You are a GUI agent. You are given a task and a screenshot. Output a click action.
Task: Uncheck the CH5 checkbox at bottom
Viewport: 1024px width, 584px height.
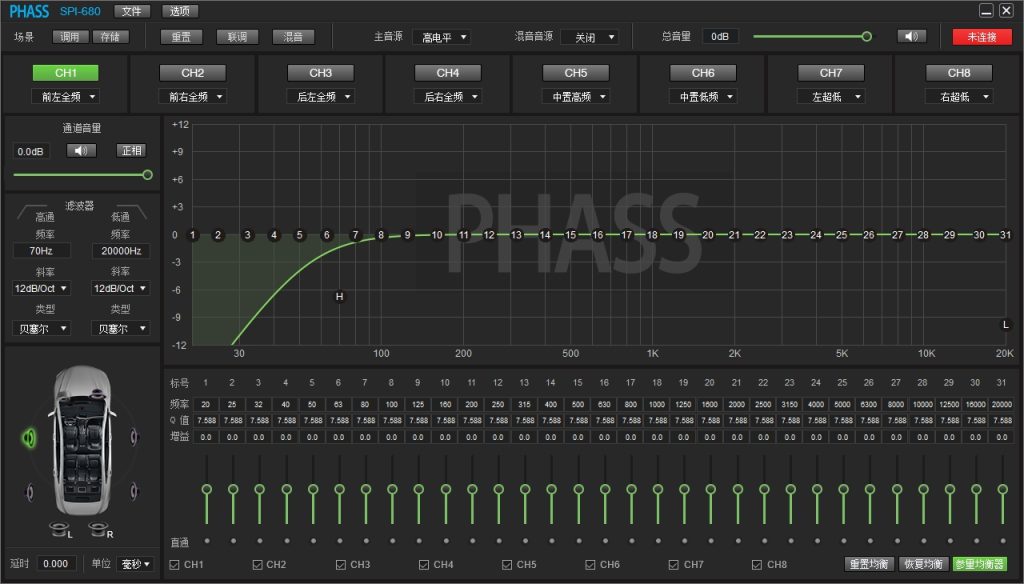coord(507,565)
